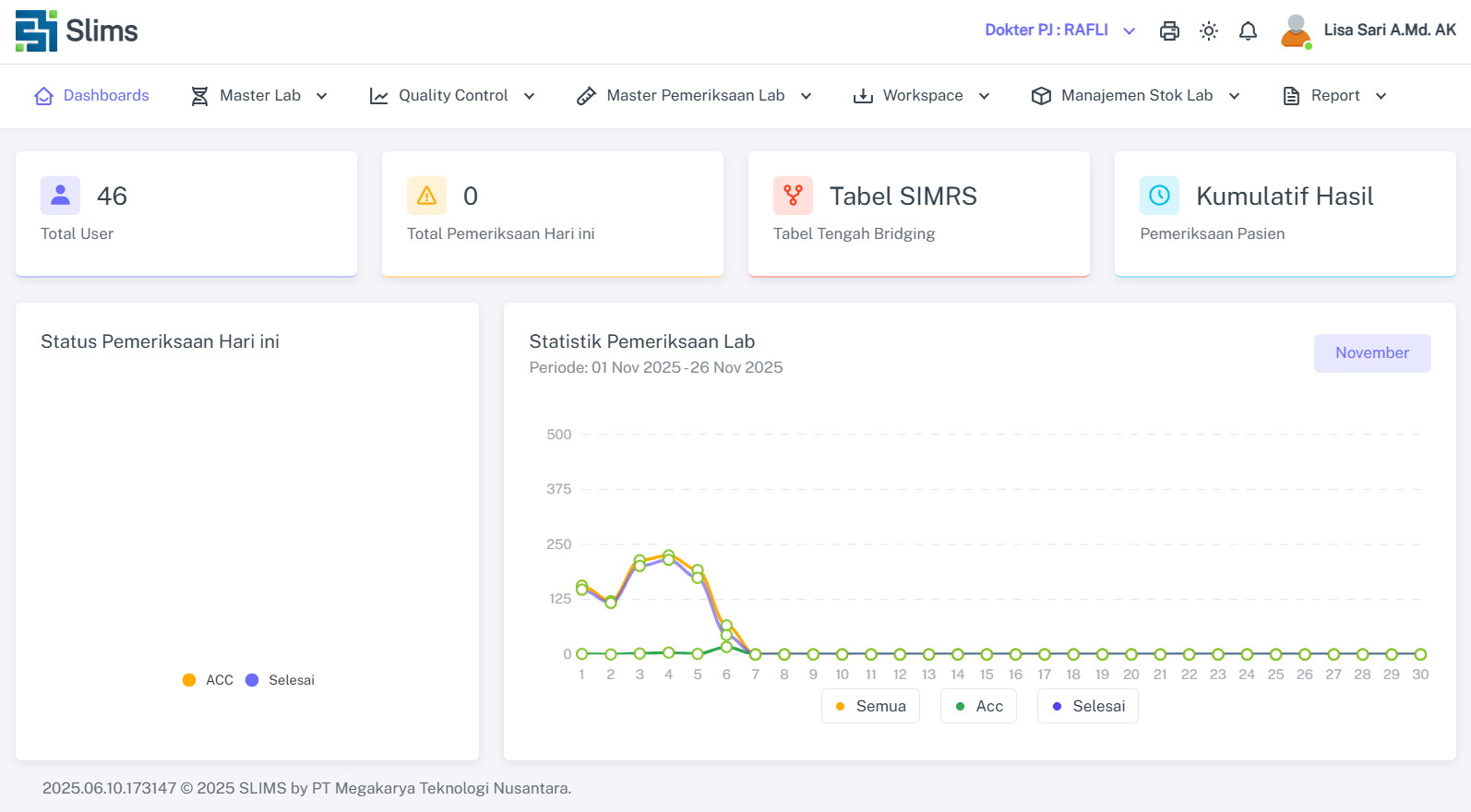Click the Slims logo
This screenshot has height=812, width=1471.
[x=77, y=30]
